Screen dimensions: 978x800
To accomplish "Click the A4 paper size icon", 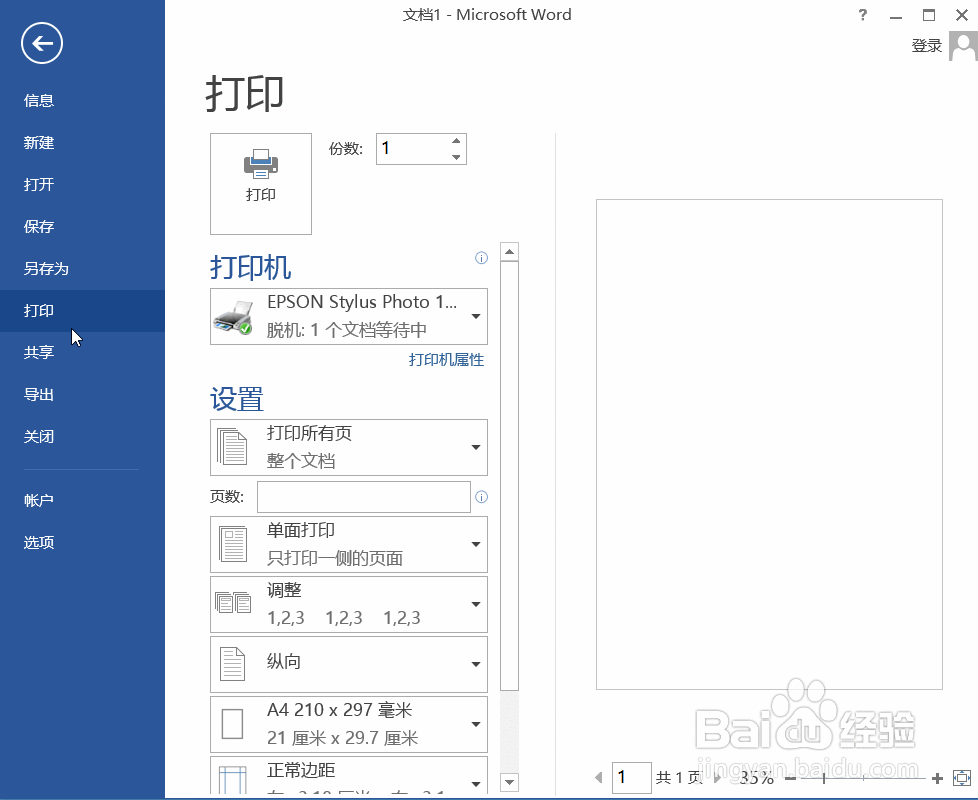I will tap(233, 724).
